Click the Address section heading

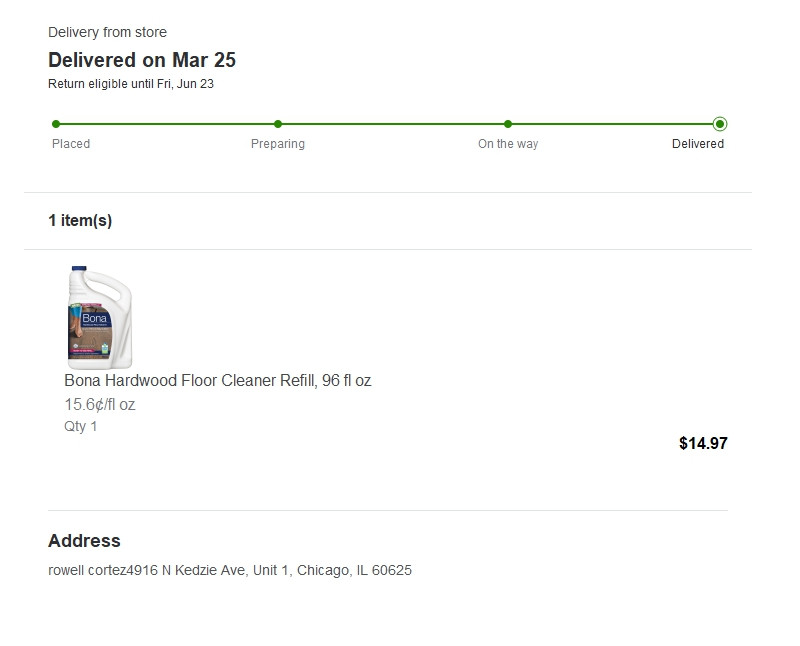[x=84, y=541]
